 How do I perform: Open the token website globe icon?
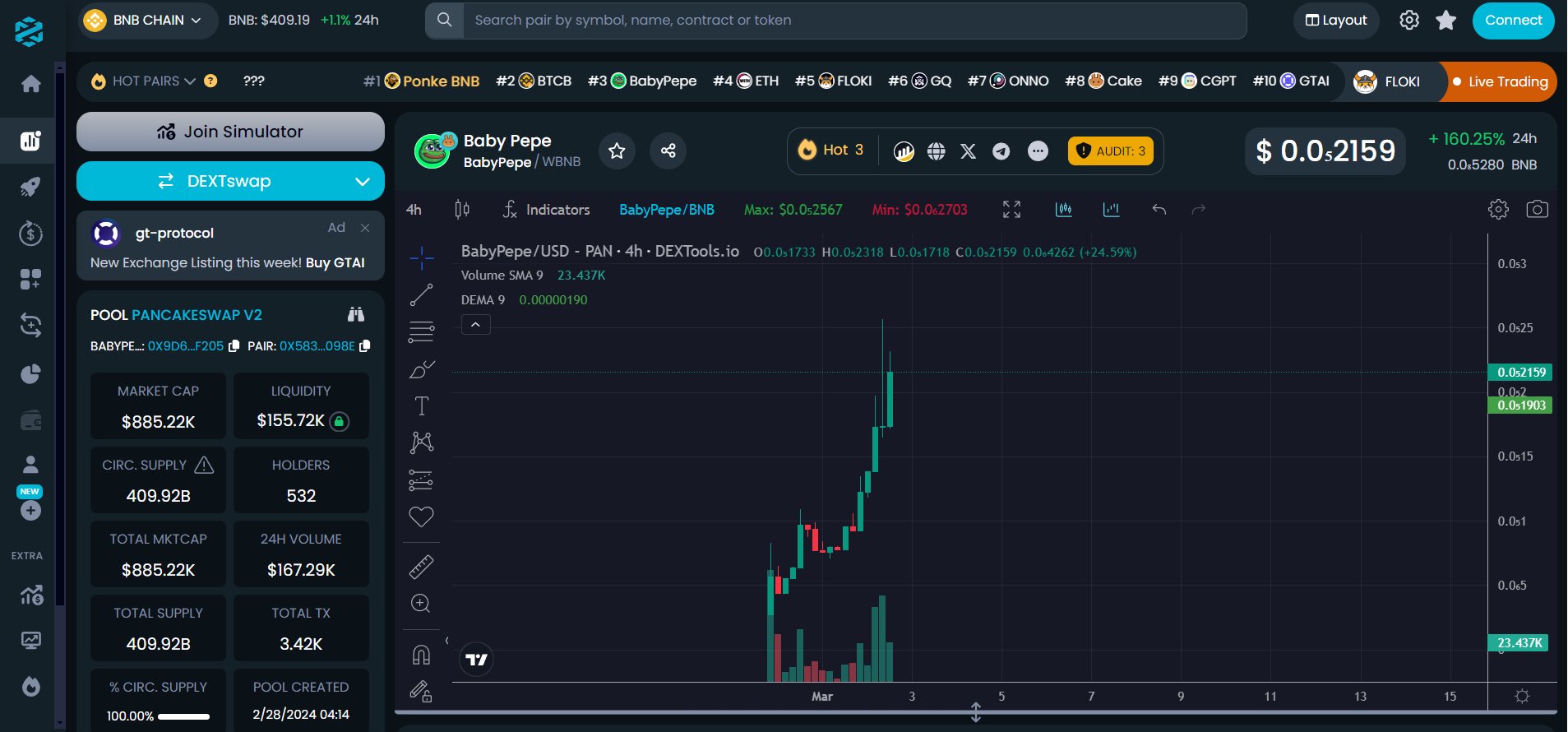pyautogui.click(x=936, y=151)
